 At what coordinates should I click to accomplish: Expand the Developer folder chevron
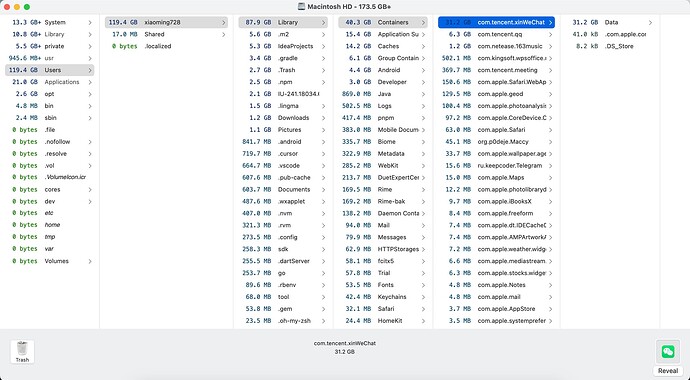423,82
